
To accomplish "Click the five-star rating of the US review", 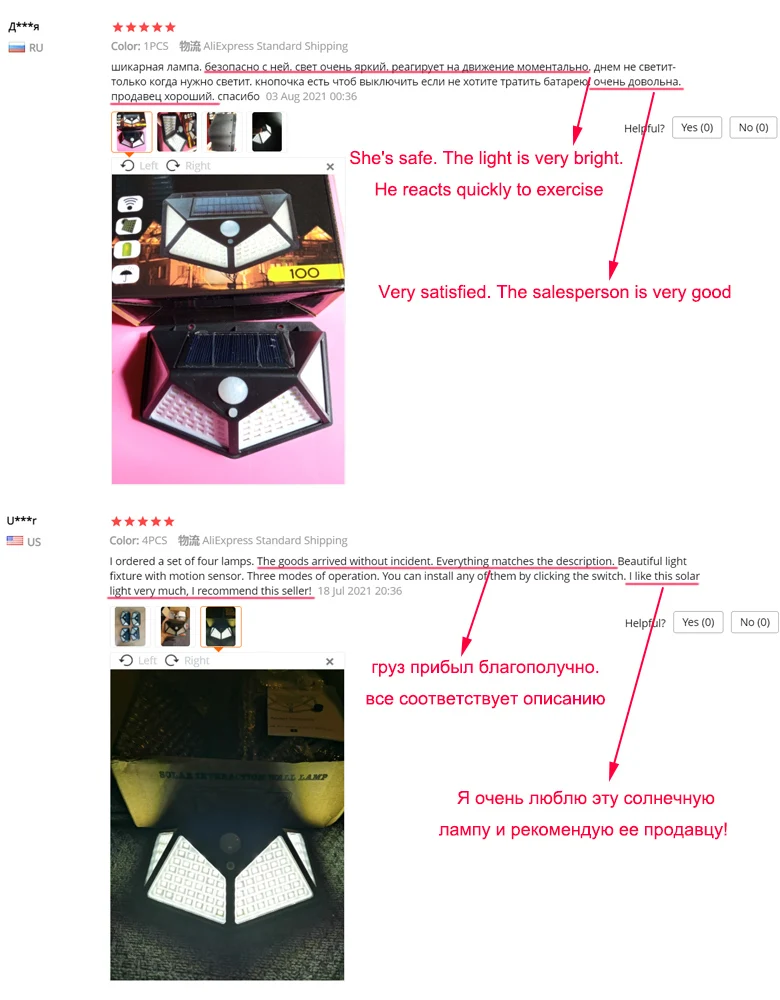I will pos(142,522).
